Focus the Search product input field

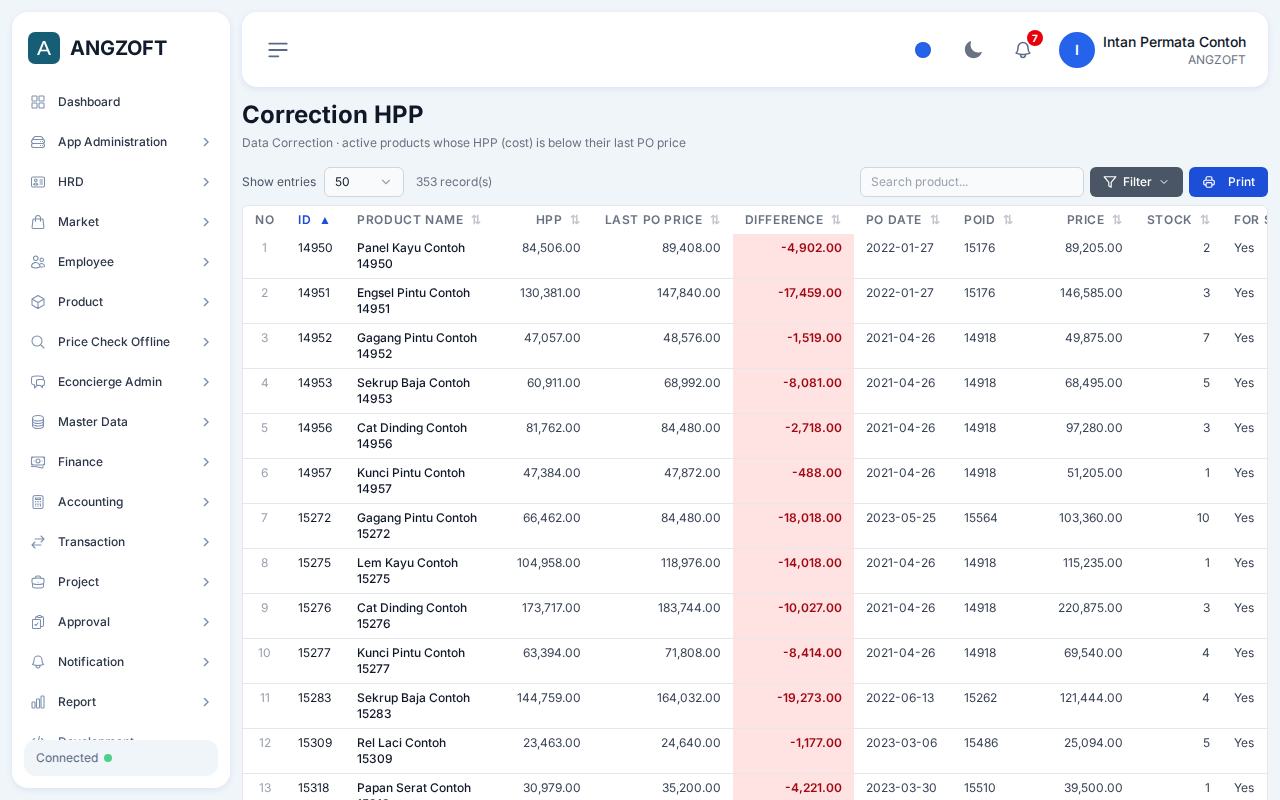point(972,182)
